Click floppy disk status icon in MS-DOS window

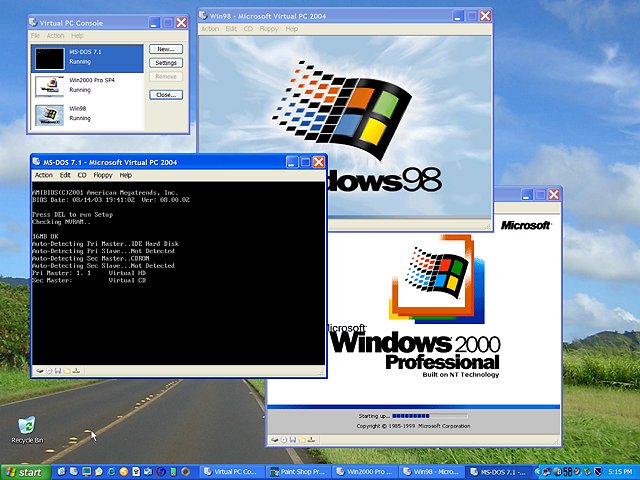(x=58, y=370)
